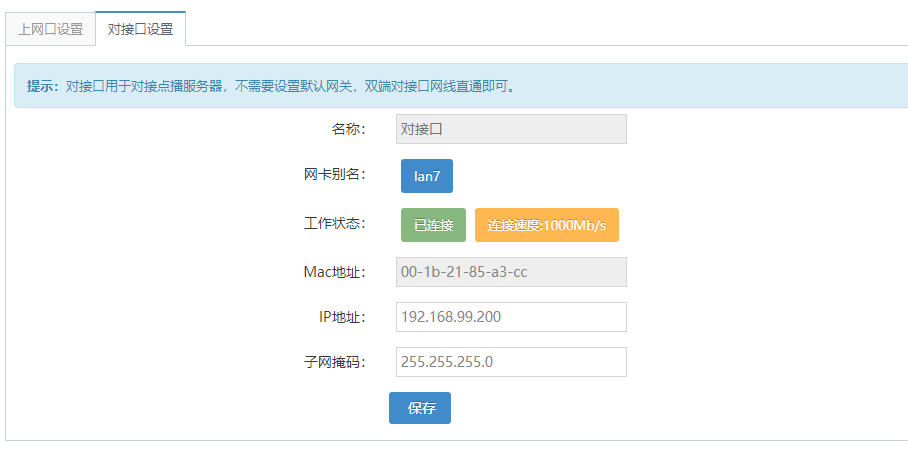
Task: Click the Mac地址 label text
Action: click(334, 272)
